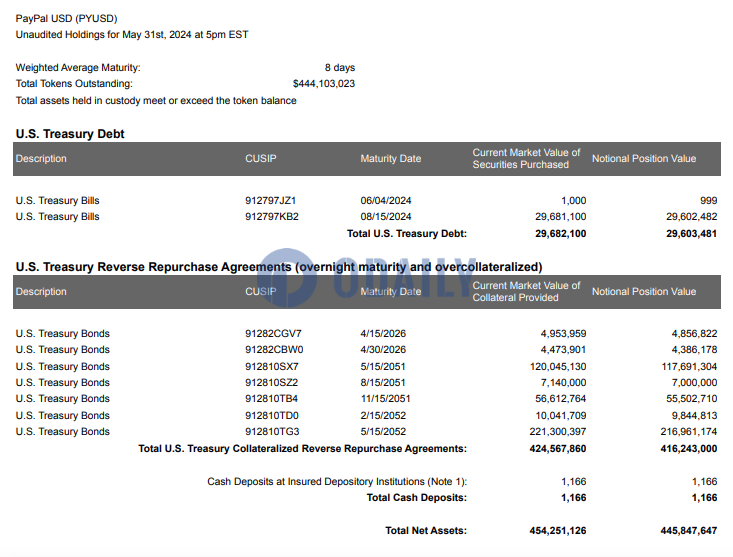Screen dimensions: 733x557
Task: Click CUSIP 91282CBW0
Action: [274, 350]
